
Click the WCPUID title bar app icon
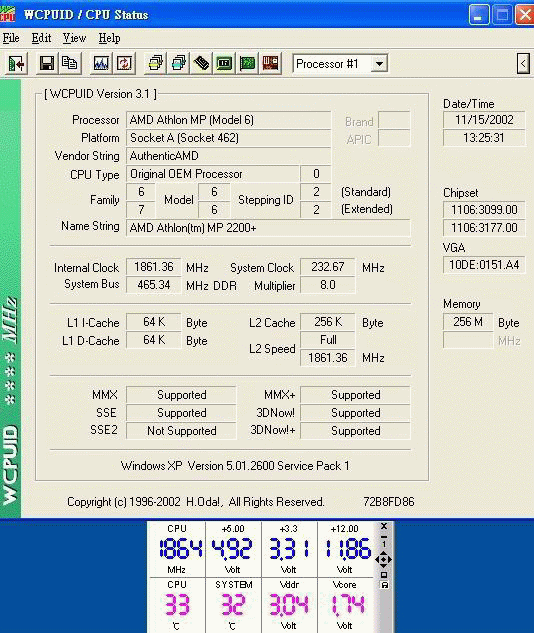click(x=8, y=15)
